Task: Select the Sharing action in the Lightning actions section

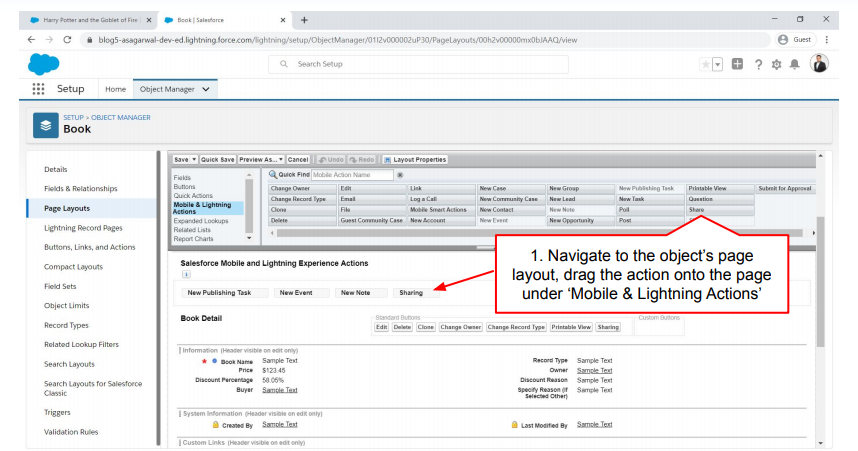Action: pos(416,293)
